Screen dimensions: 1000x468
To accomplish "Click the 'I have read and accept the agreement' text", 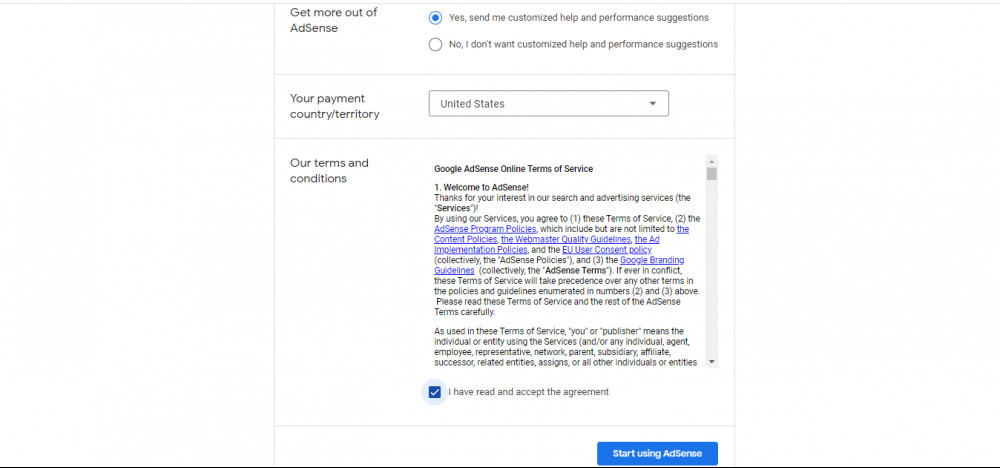I will [x=529, y=392].
